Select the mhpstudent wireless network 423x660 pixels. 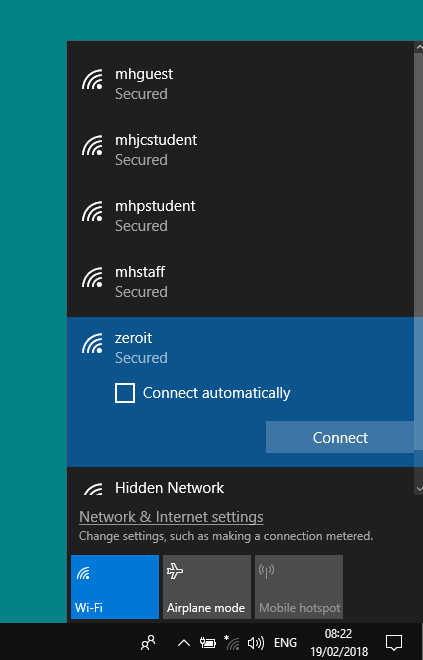[240, 216]
